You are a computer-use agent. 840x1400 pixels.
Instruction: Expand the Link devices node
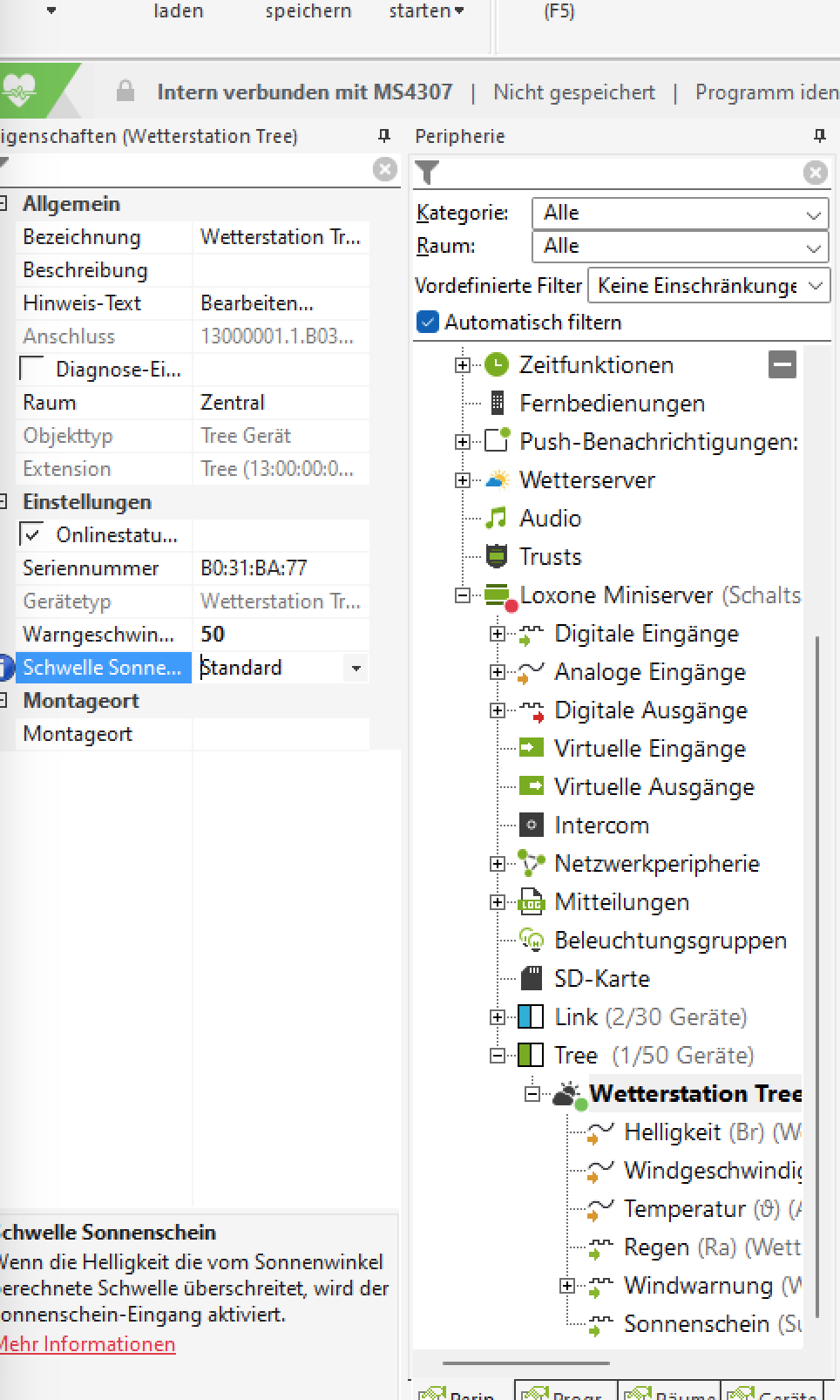coord(498,1016)
